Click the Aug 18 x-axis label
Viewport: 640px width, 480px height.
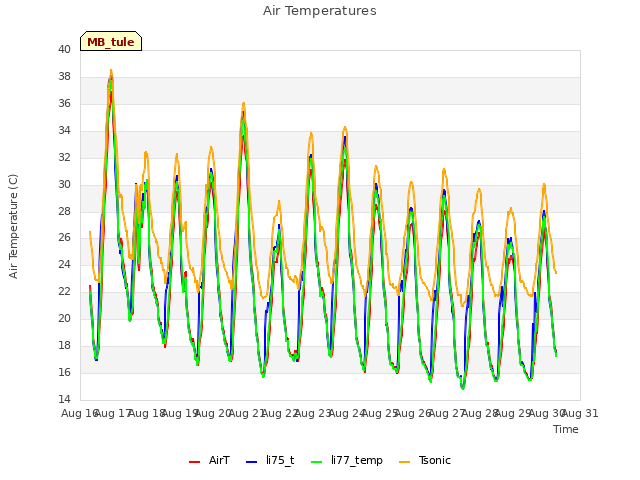click(147, 413)
